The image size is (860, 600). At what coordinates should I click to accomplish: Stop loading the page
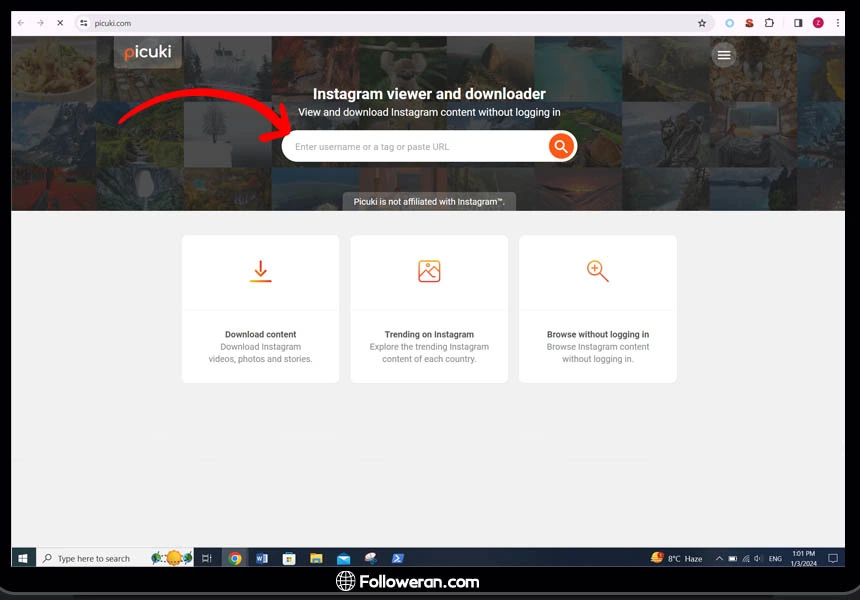59,23
